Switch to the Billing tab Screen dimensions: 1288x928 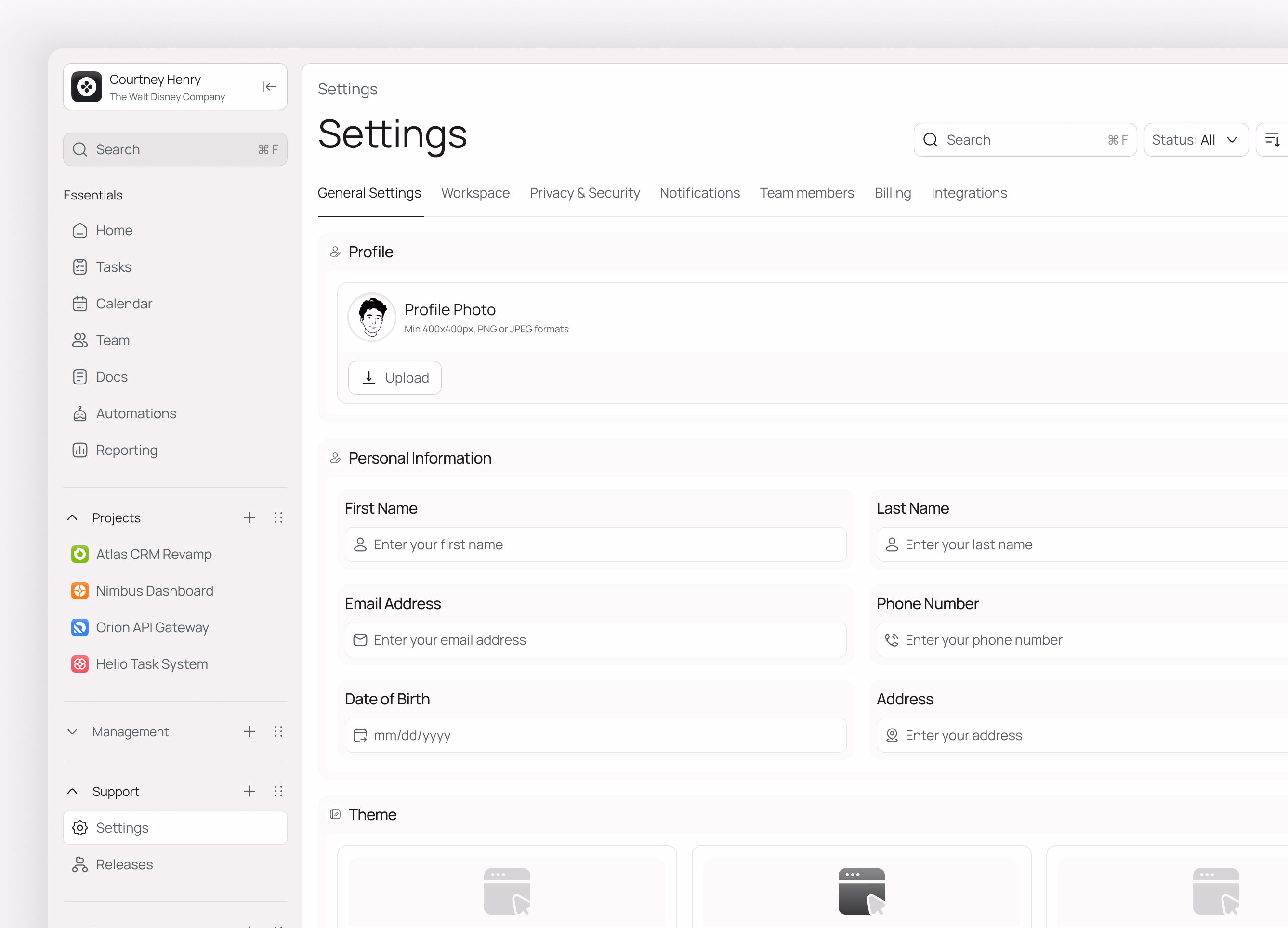[x=893, y=193]
